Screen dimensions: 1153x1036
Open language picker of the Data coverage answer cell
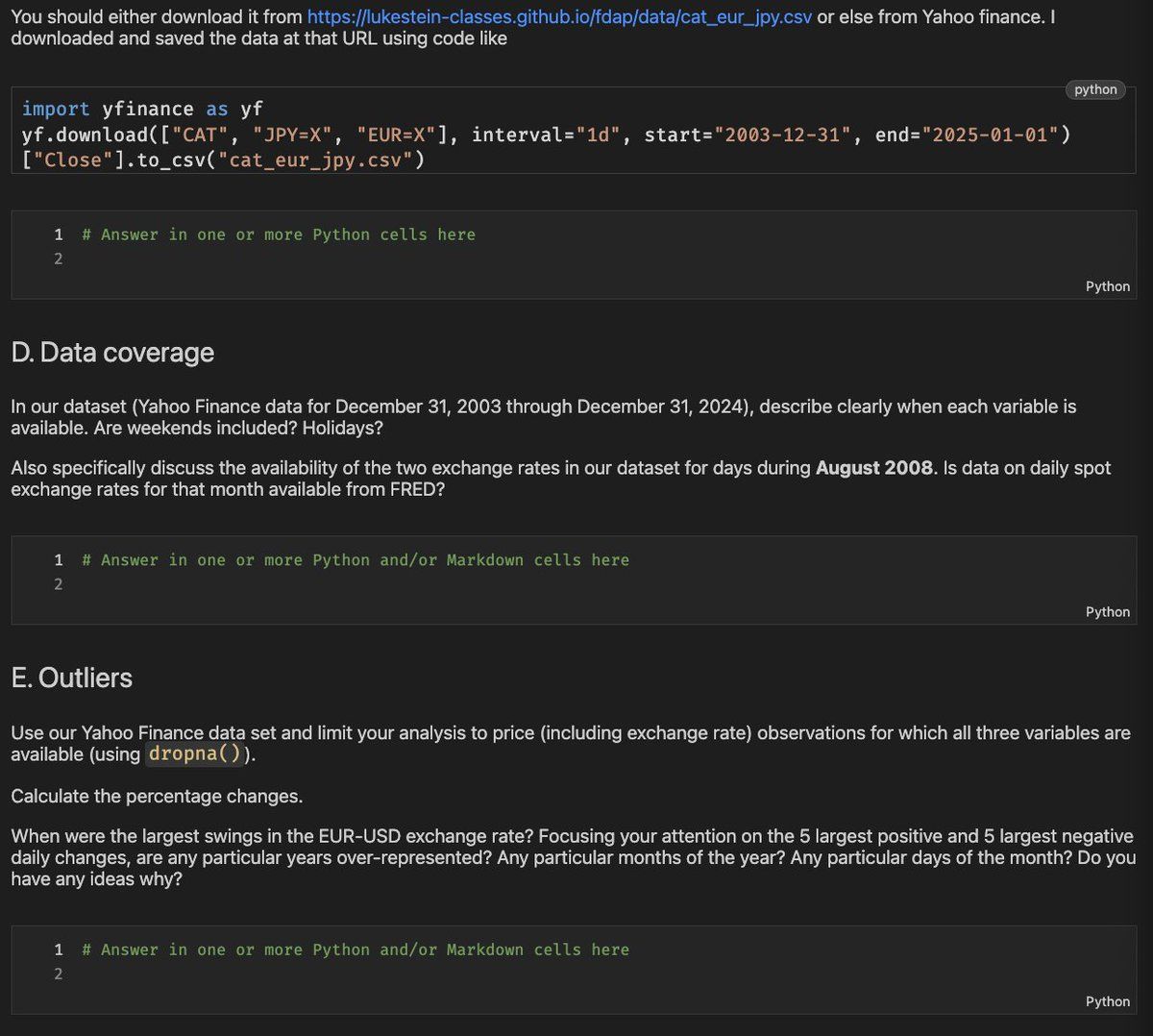[x=1107, y=612]
